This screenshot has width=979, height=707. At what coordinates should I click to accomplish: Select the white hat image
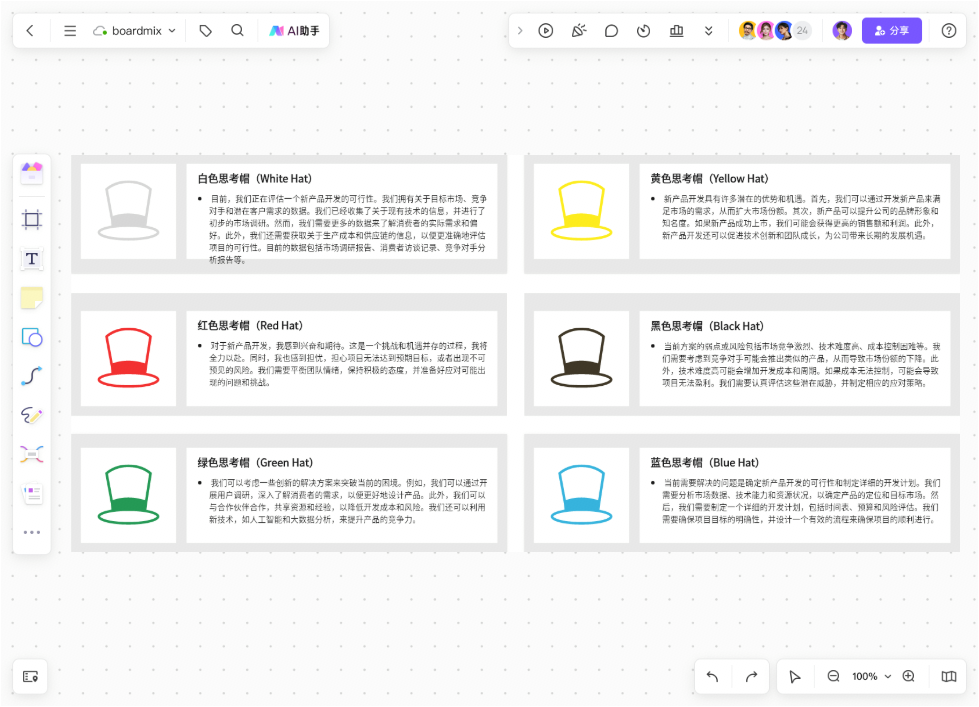(129, 211)
